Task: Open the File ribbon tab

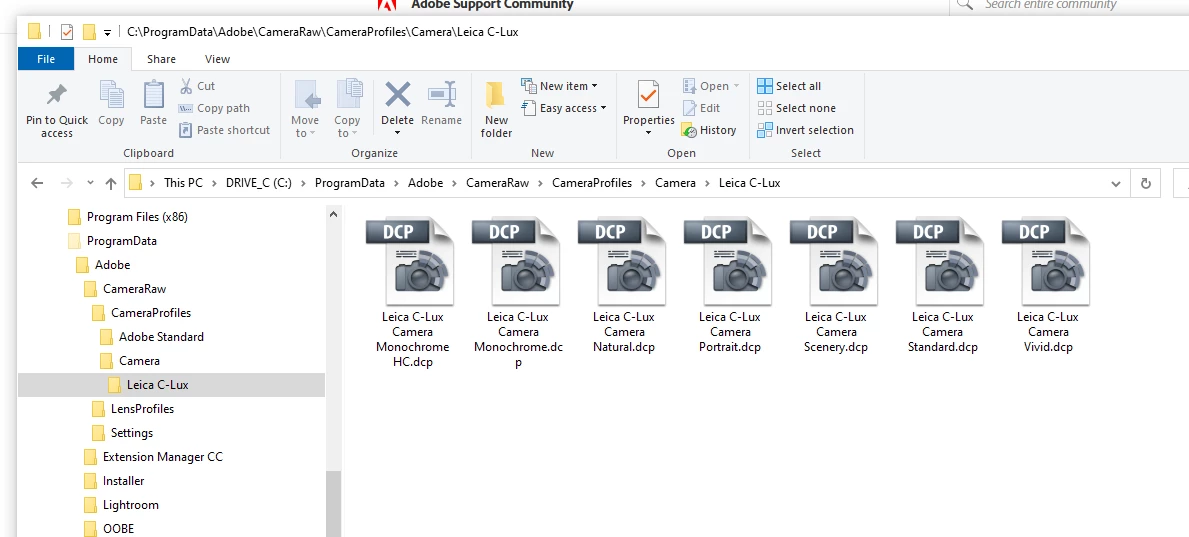Action: tap(45, 59)
